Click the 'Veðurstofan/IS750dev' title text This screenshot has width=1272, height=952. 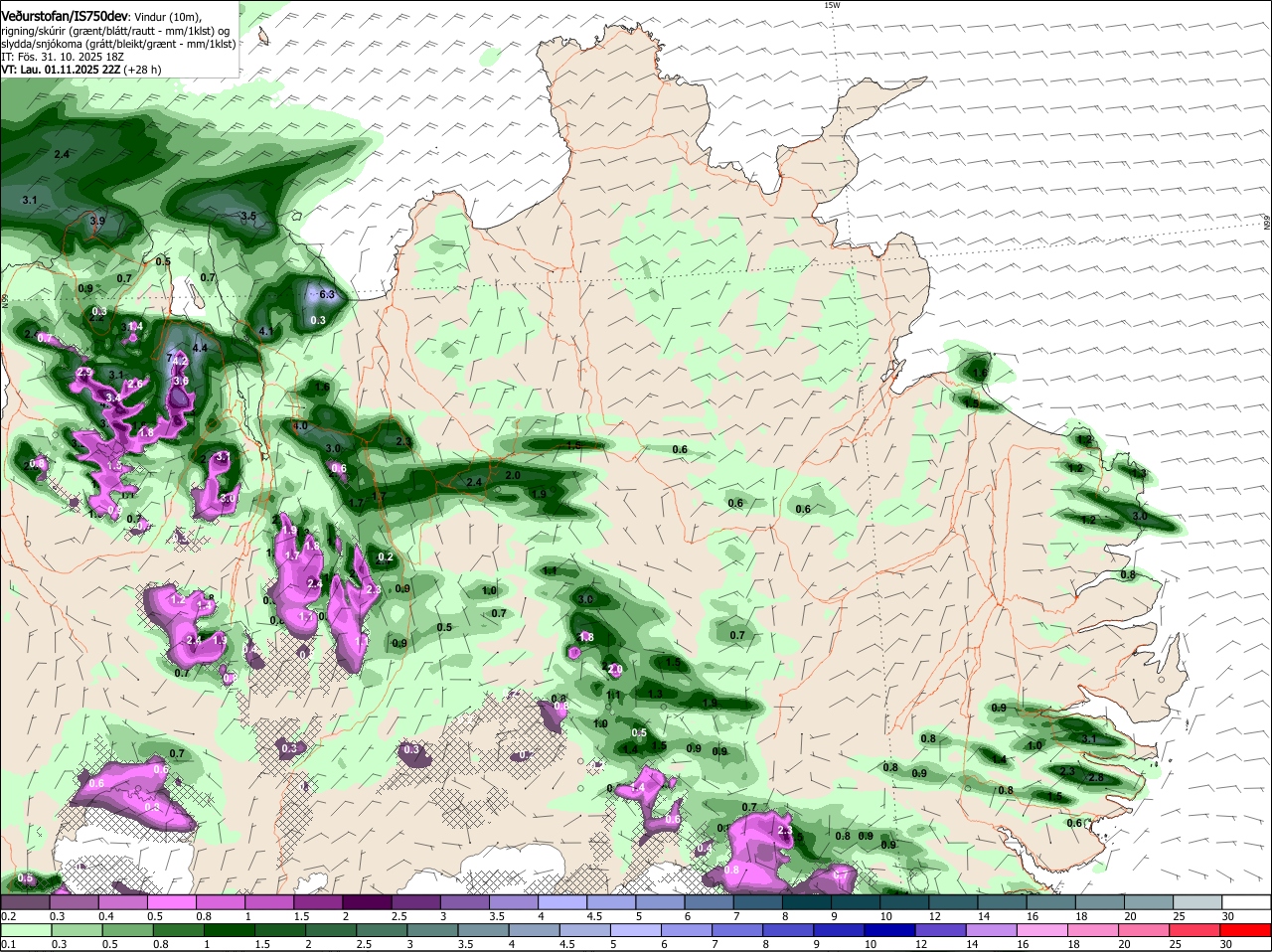pos(65,17)
